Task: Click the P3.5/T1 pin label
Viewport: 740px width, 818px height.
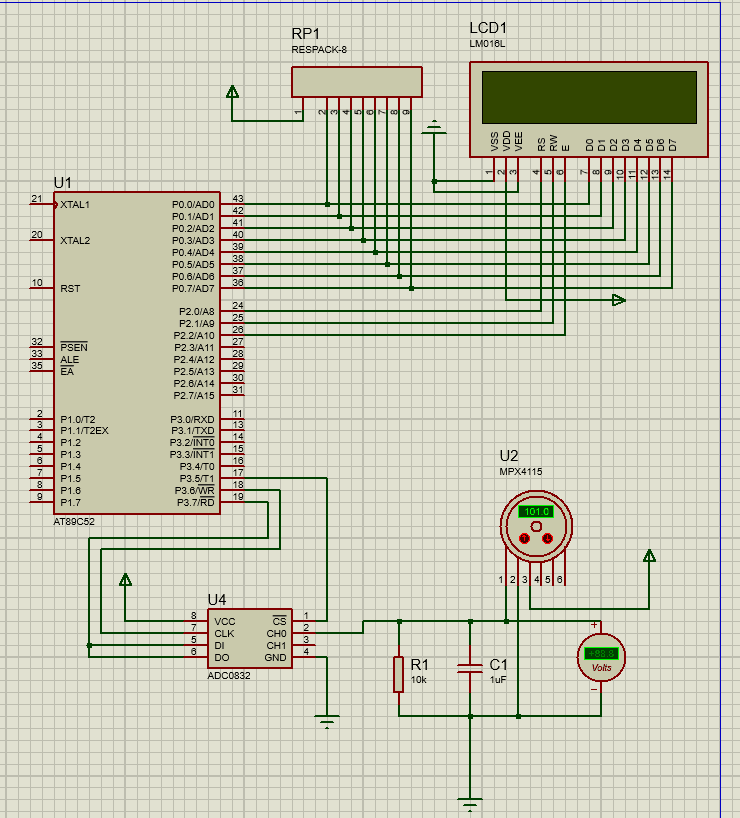Action: click(x=197, y=478)
